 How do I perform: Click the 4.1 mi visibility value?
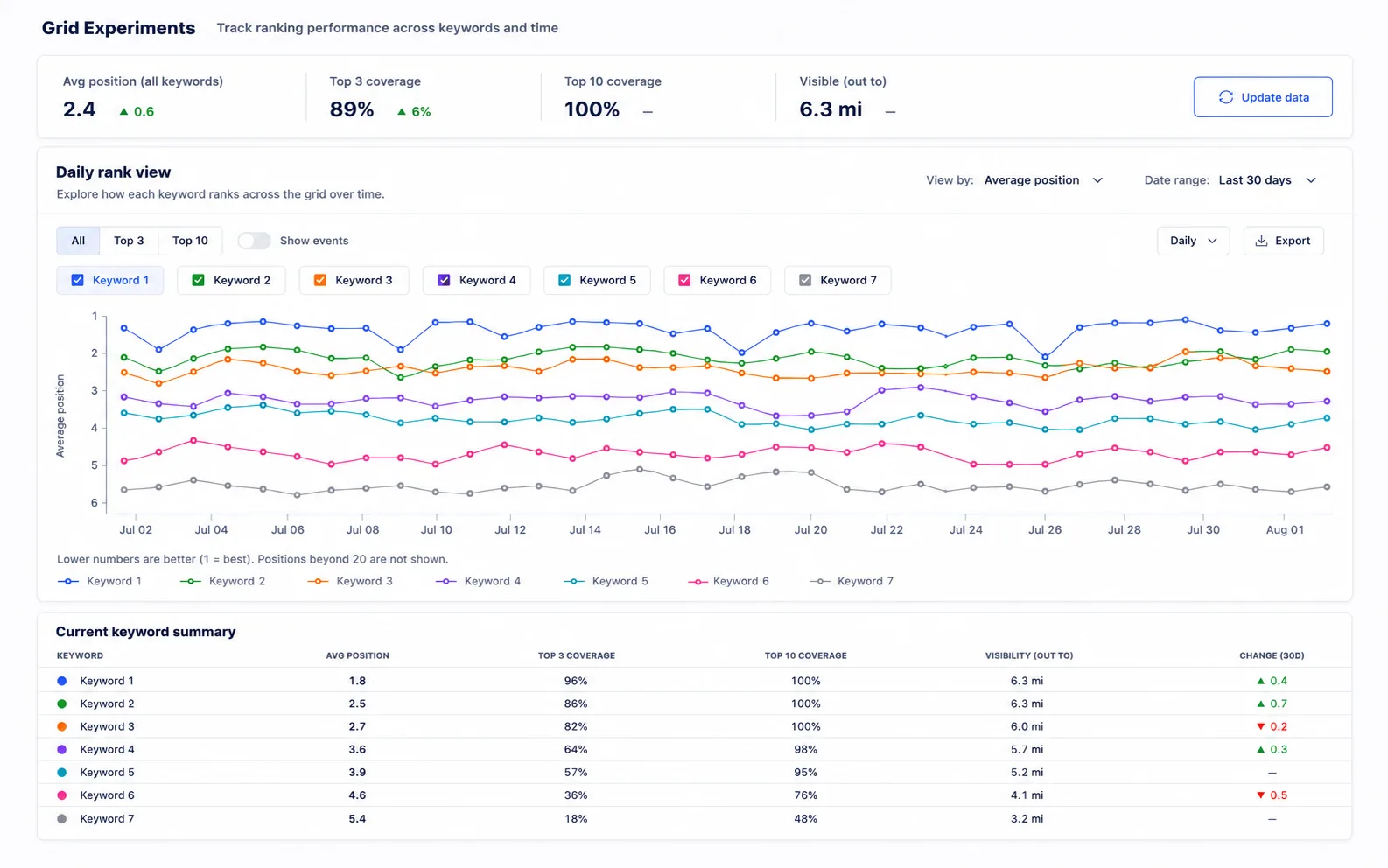(x=1027, y=795)
